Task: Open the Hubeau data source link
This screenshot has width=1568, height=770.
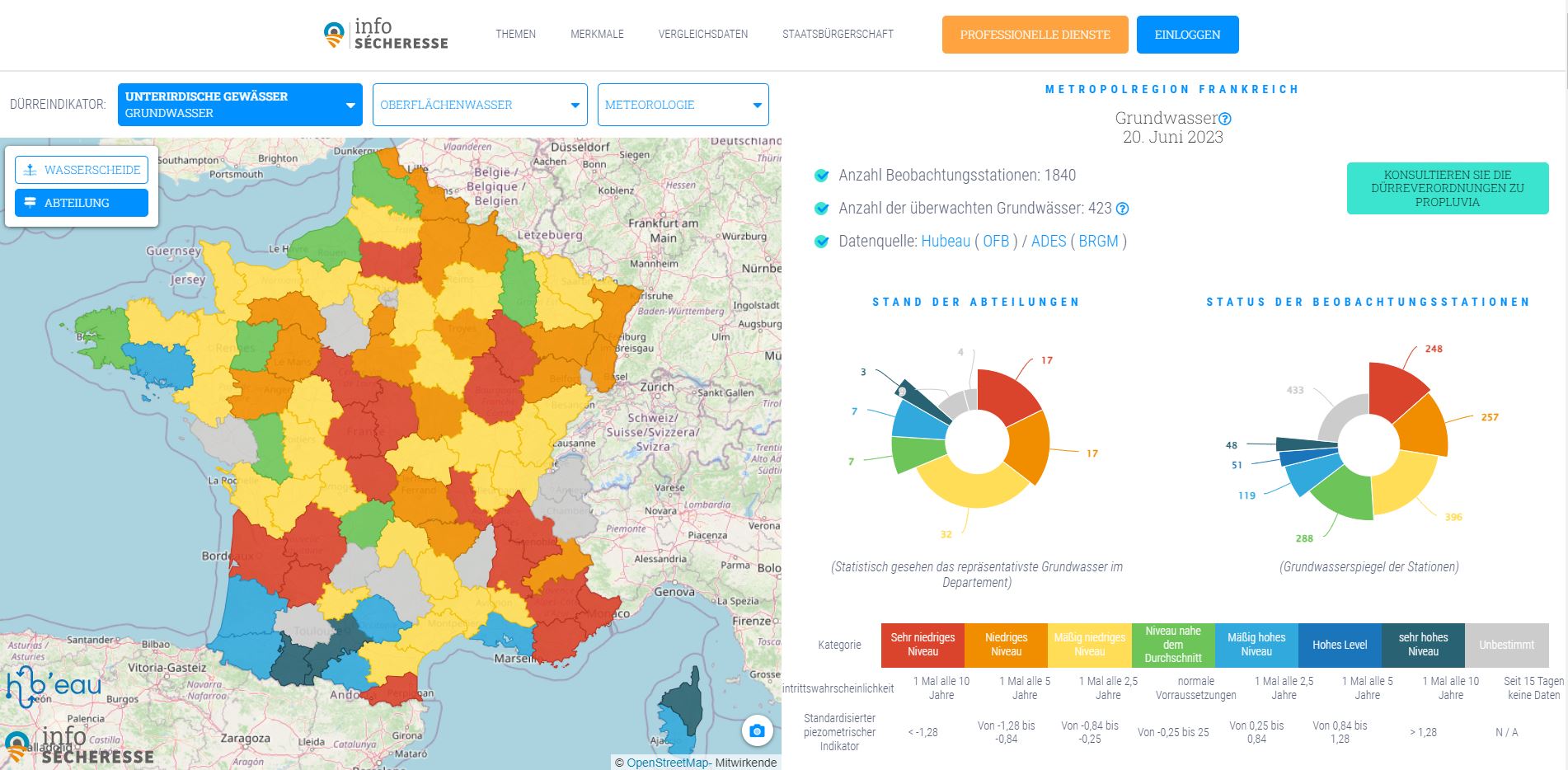Action: pyautogui.click(x=945, y=242)
